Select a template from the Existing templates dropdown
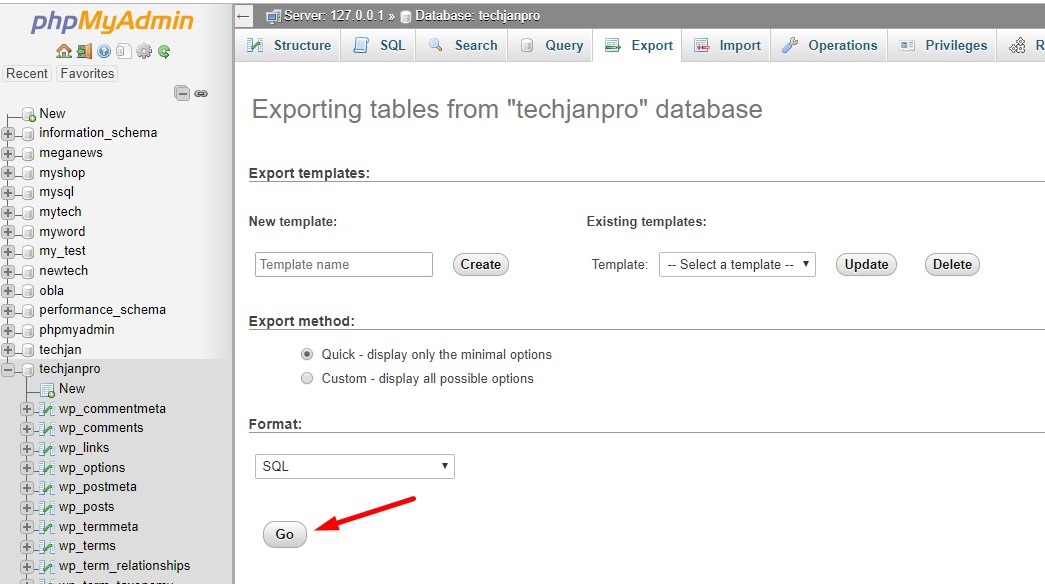 737,264
